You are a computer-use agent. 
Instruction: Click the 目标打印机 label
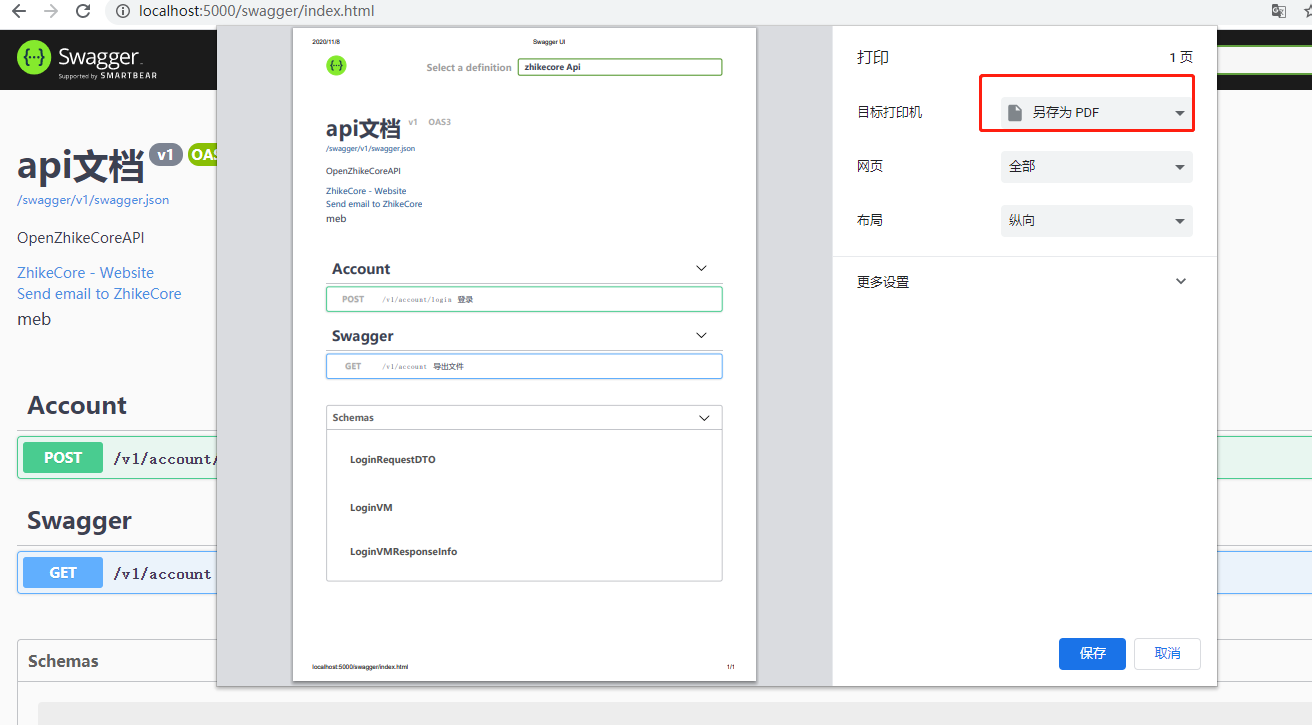pyautogui.click(x=889, y=112)
